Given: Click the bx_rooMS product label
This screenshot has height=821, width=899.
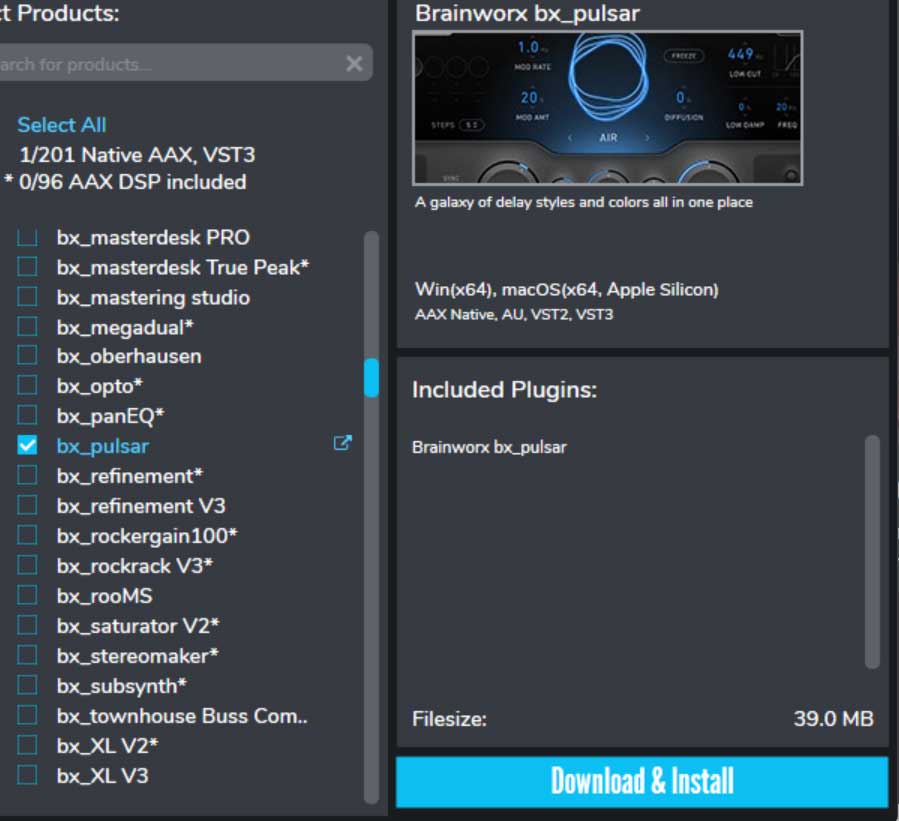Looking at the screenshot, I should click(104, 596).
